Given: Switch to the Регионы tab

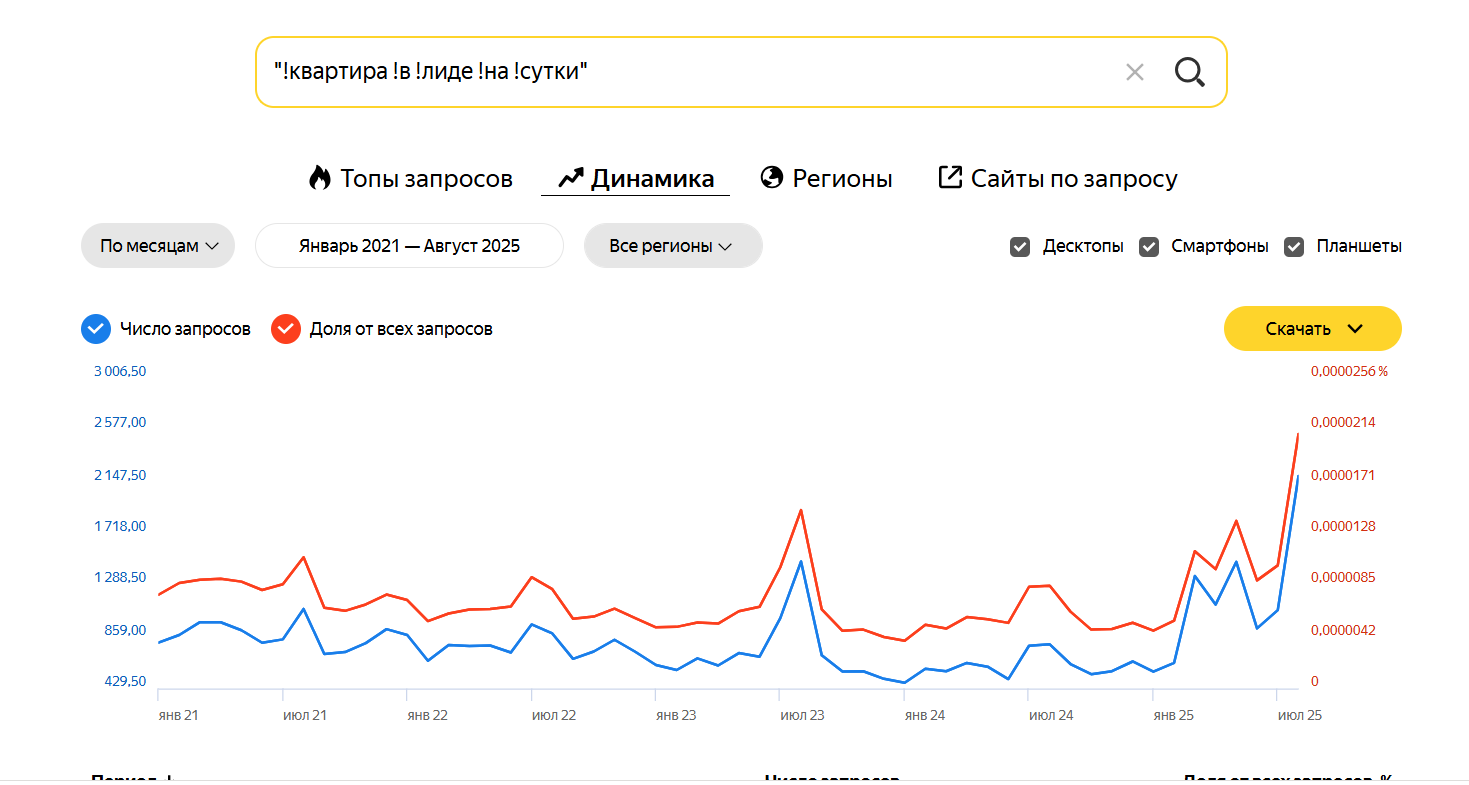Looking at the screenshot, I should coord(842,179).
